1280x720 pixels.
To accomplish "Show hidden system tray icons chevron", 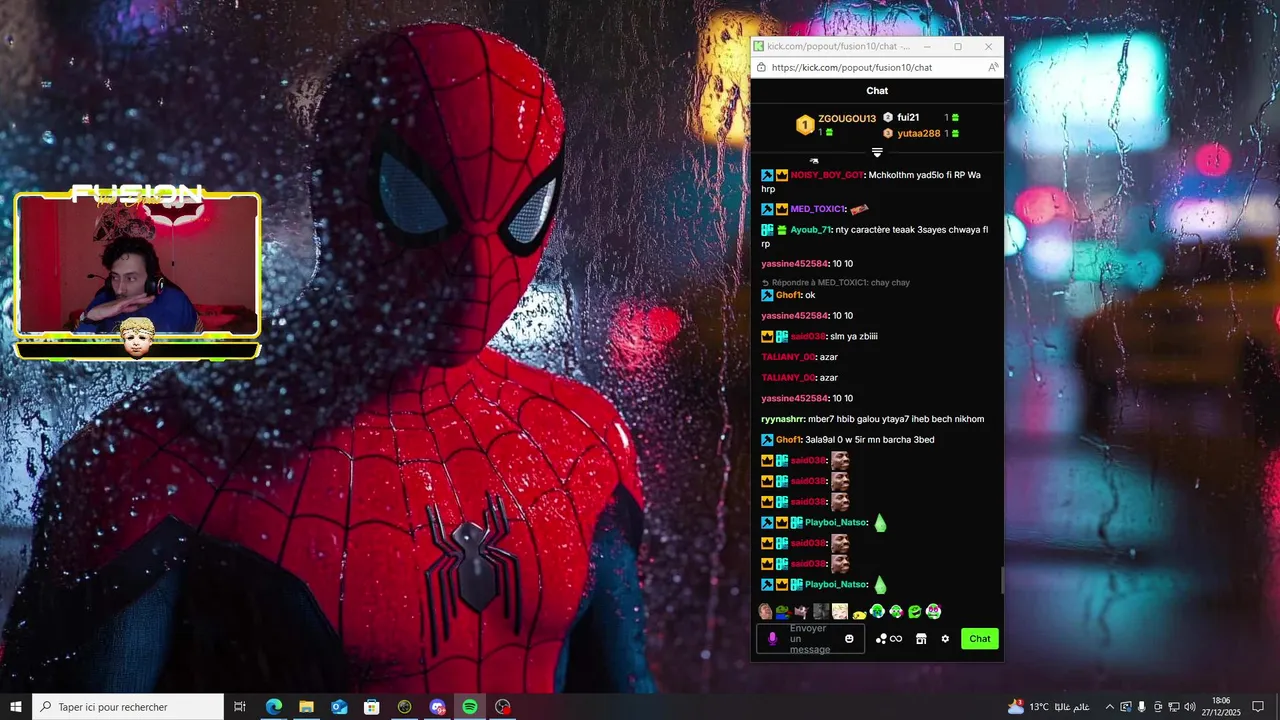I will 1109,707.
